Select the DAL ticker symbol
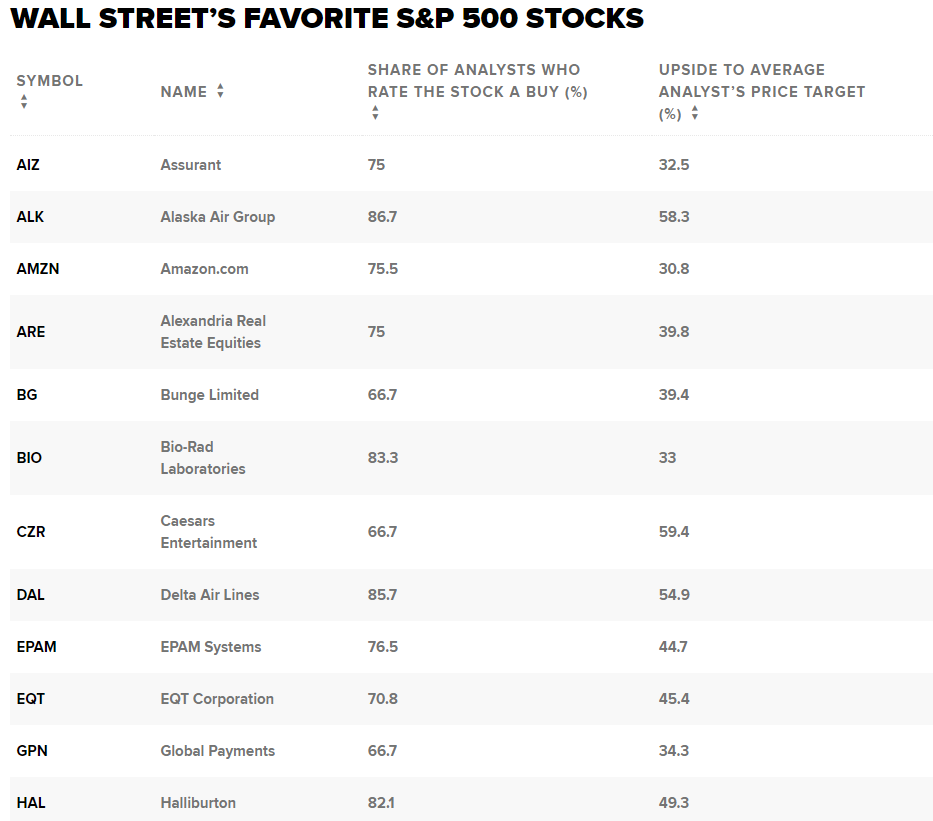Image resolution: width=933 pixels, height=821 pixels. tap(30, 595)
